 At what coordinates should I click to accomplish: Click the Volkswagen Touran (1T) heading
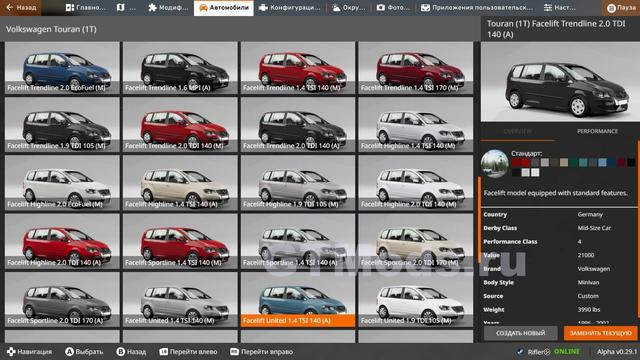(x=51, y=29)
